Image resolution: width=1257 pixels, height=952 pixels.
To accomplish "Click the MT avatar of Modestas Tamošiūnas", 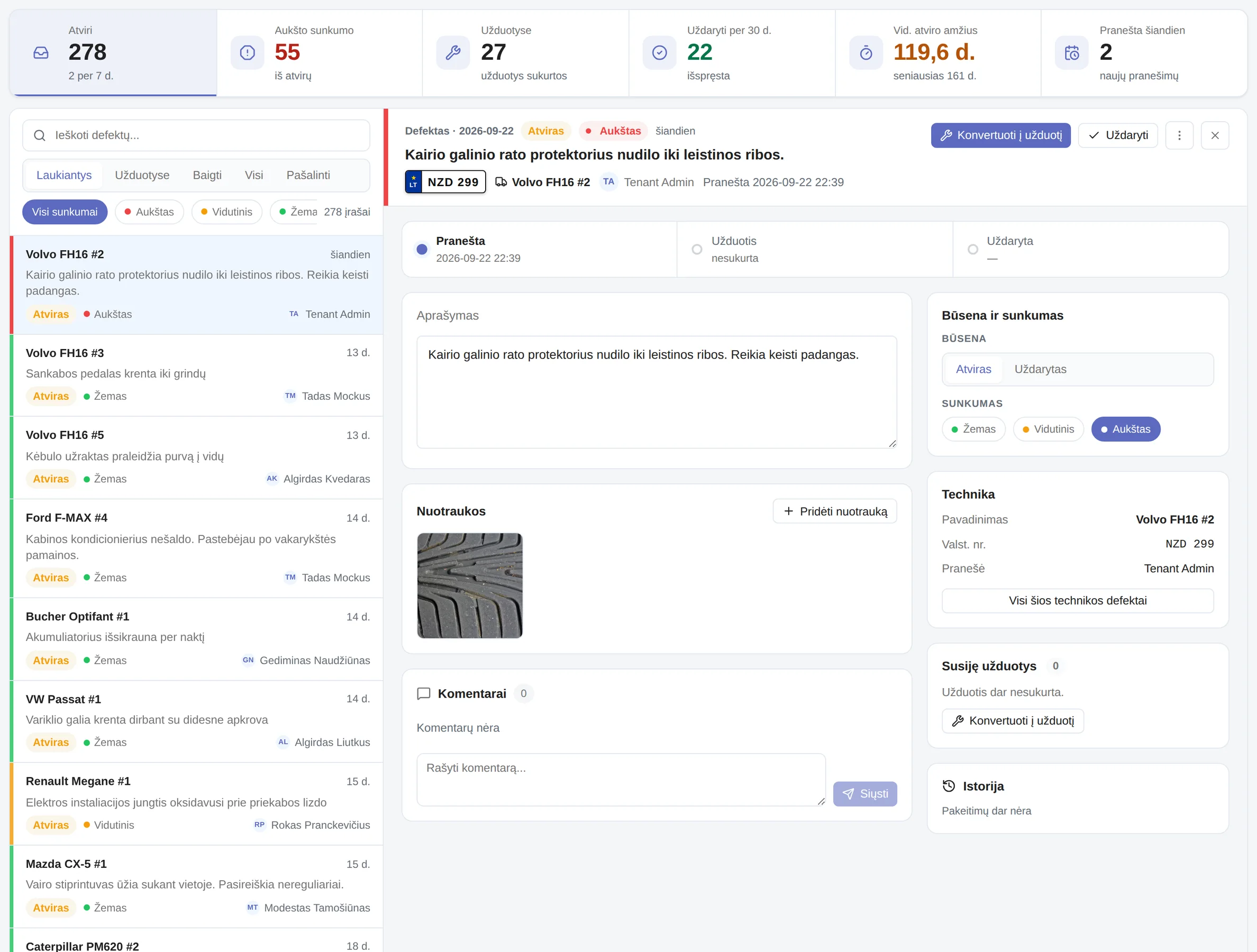I will 252,908.
